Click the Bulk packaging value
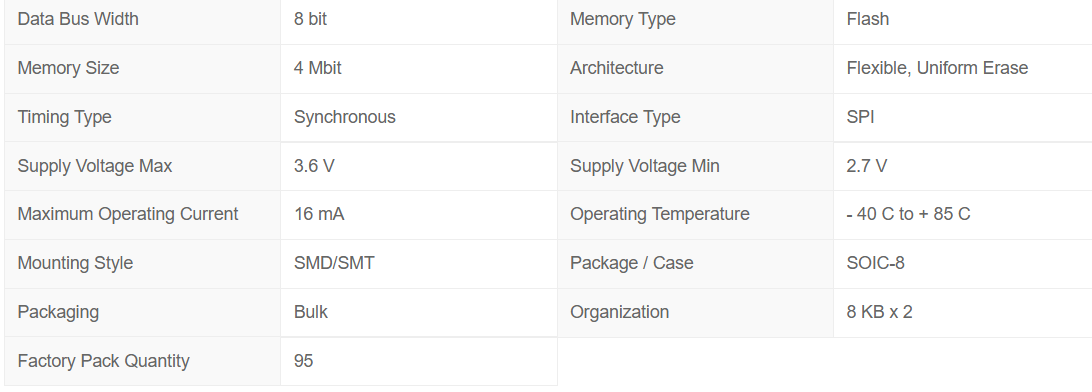Viewport: 1092px width, 392px height. coord(311,311)
